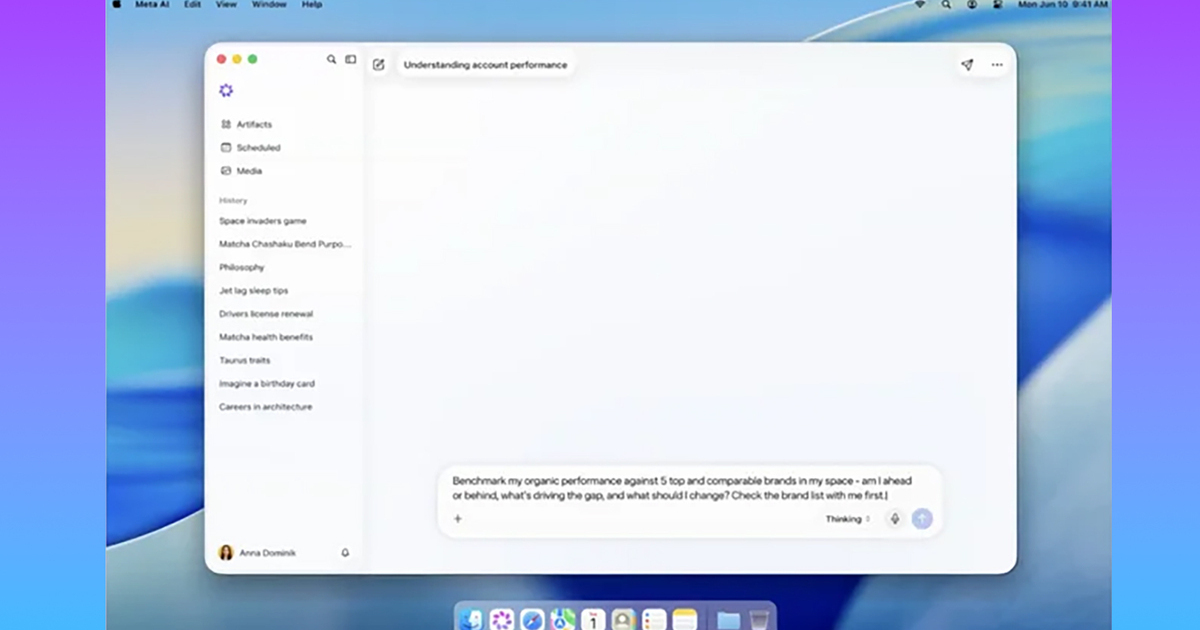Click Spotlight search in the menu bar
This screenshot has width=1200, height=630.
[946, 5]
